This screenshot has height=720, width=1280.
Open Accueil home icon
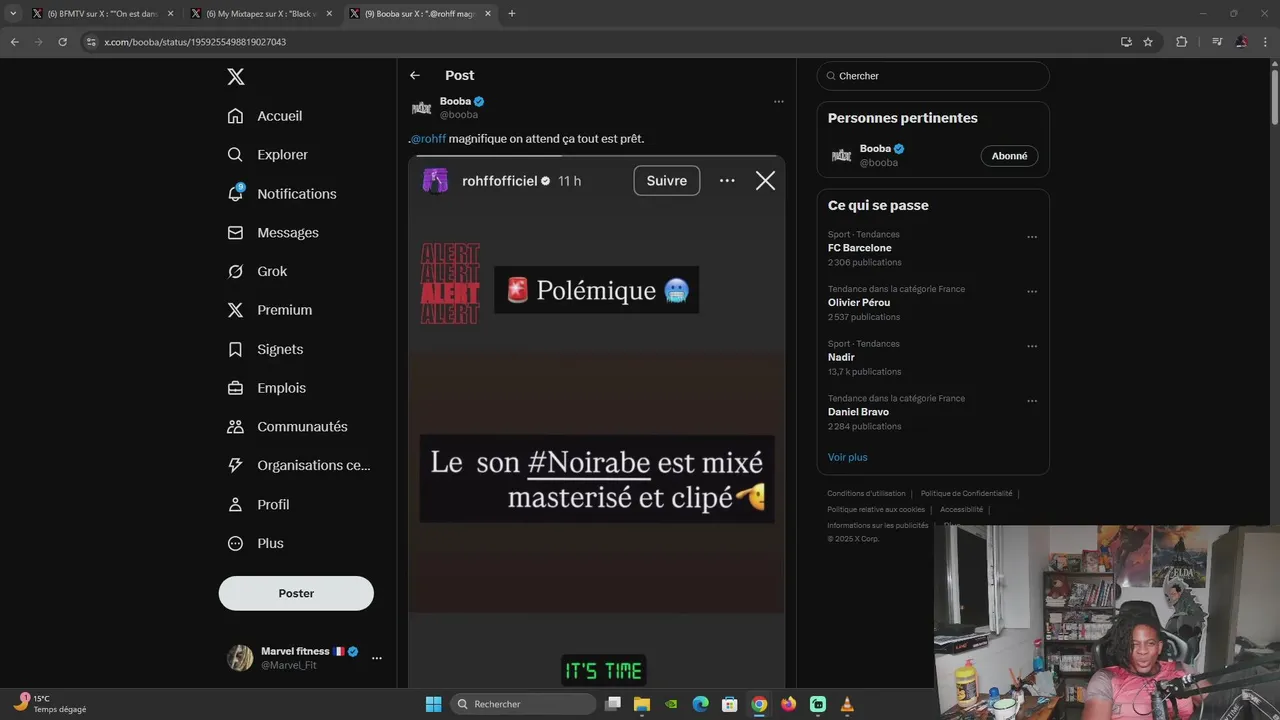[x=235, y=116]
